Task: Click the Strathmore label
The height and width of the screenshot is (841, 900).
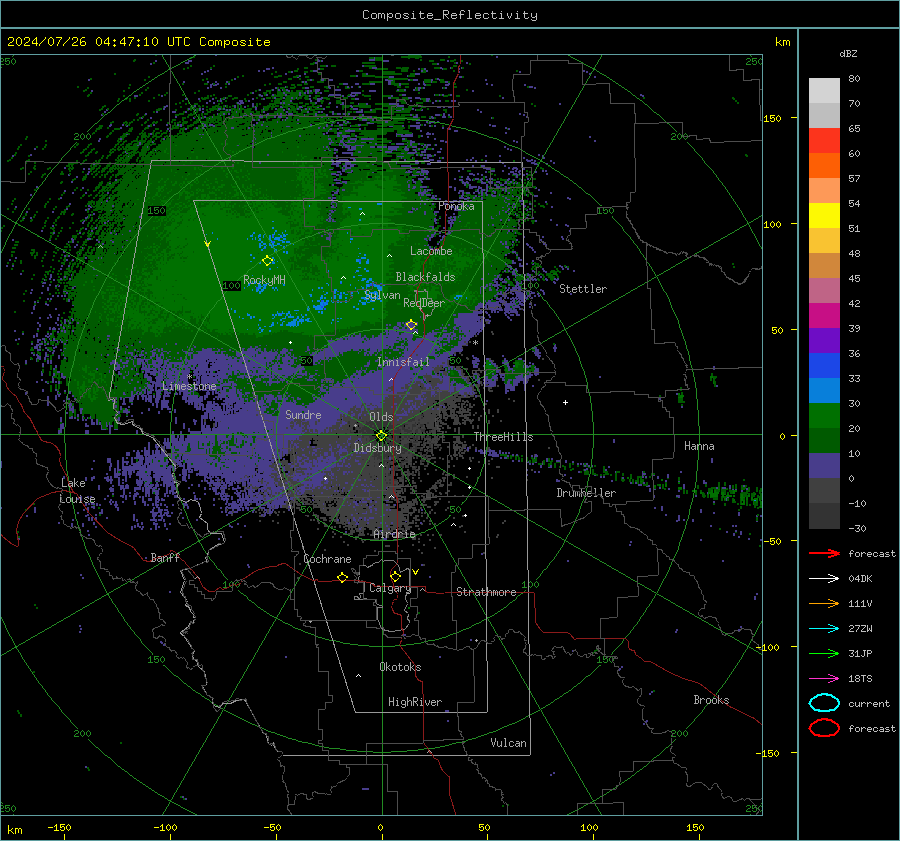Action: (486, 592)
